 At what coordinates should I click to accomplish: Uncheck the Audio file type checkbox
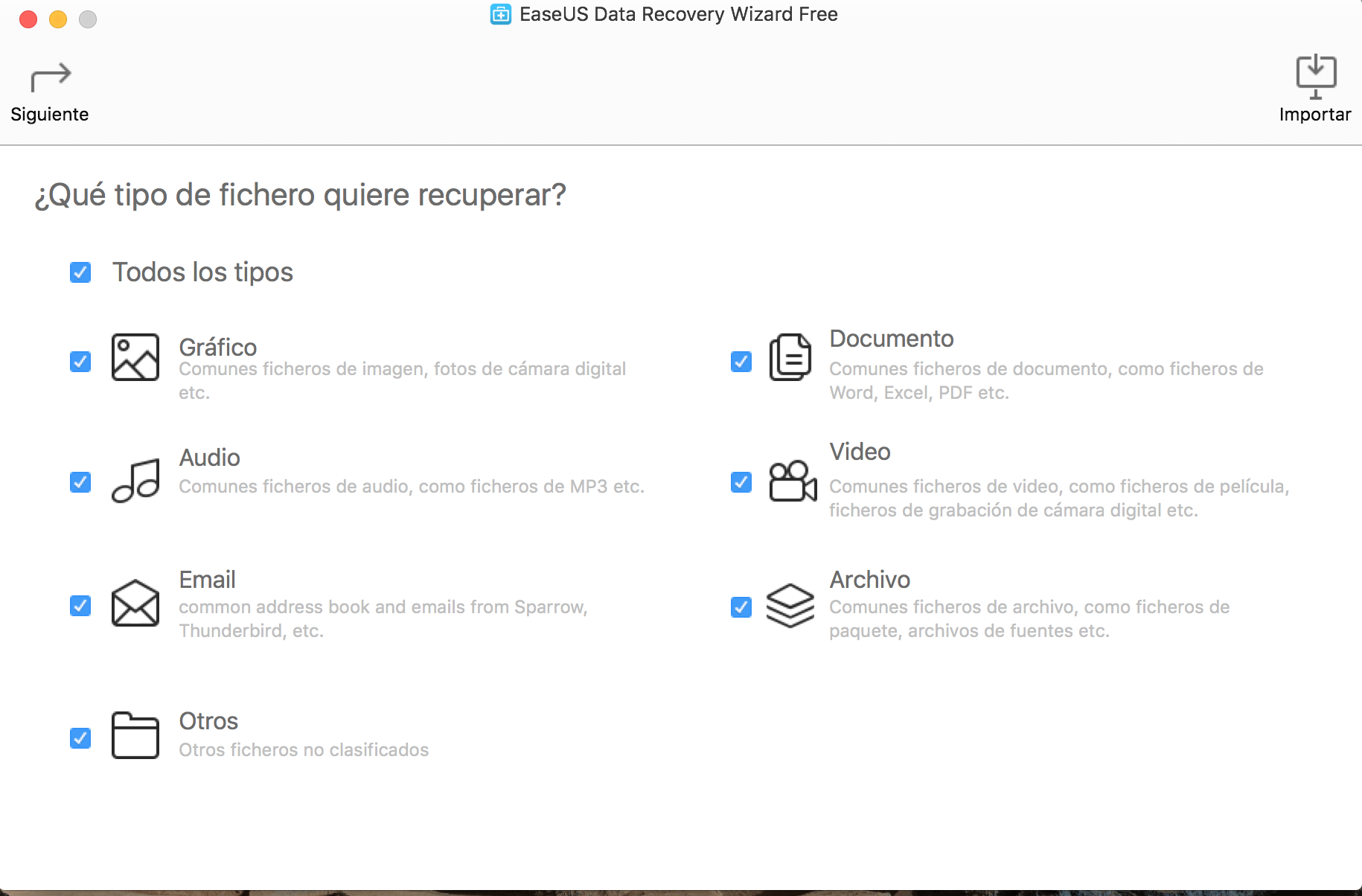80,482
